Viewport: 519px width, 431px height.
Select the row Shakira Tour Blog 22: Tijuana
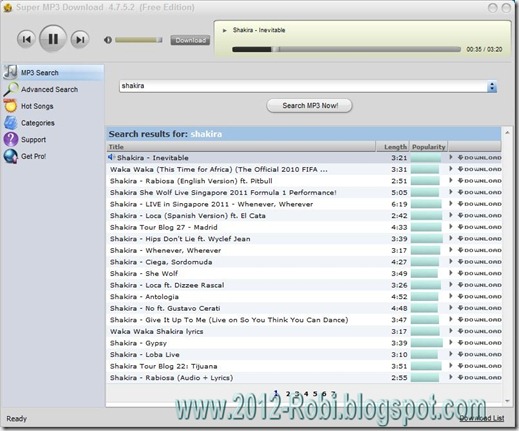pyautogui.click(x=304, y=366)
